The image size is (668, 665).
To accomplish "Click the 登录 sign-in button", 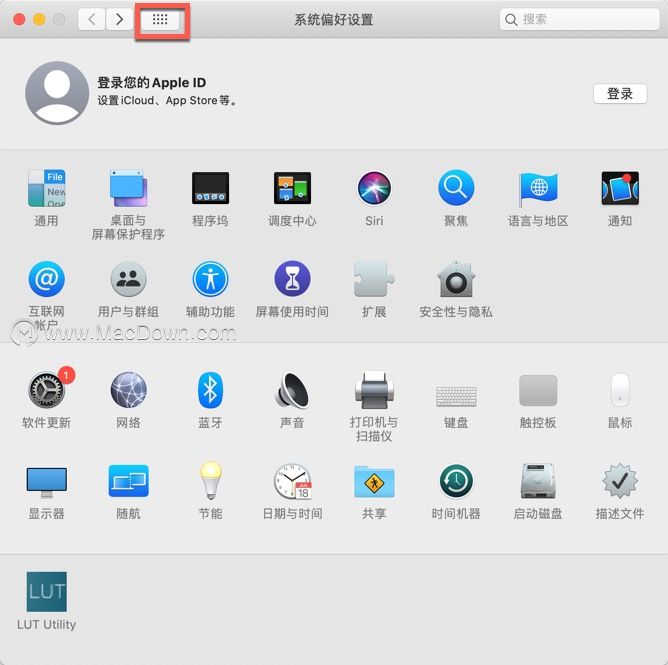I will click(620, 94).
